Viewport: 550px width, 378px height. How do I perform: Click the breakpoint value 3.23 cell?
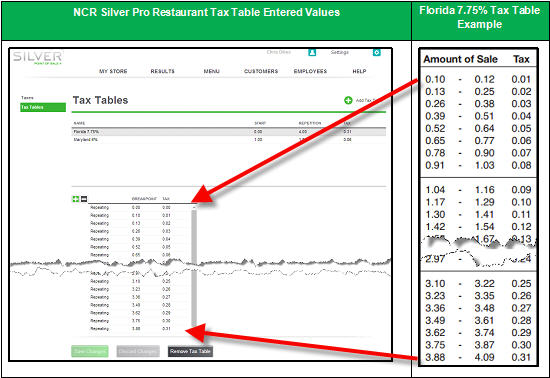point(136,289)
